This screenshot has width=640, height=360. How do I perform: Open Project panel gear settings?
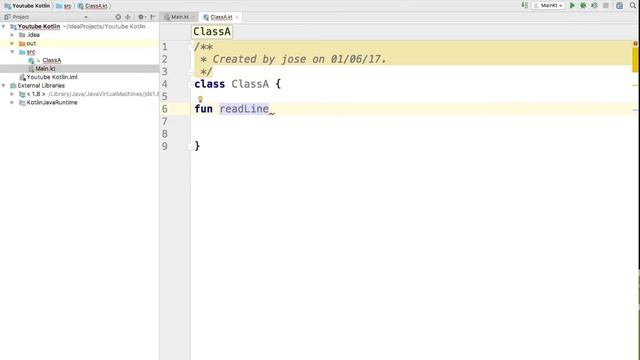[141, 17]
